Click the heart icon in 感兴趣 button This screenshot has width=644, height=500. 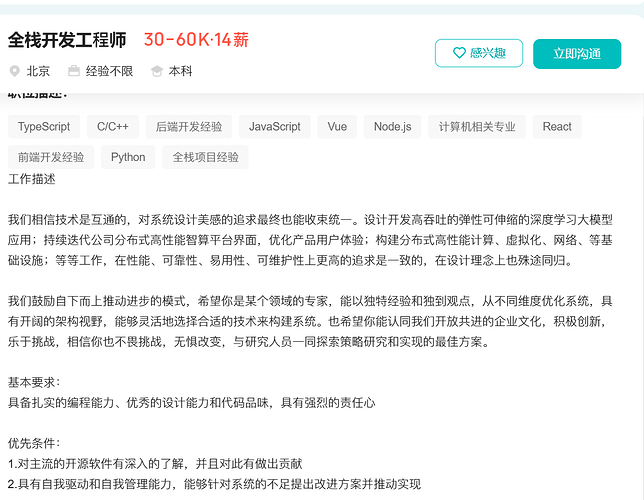point(459,53)
